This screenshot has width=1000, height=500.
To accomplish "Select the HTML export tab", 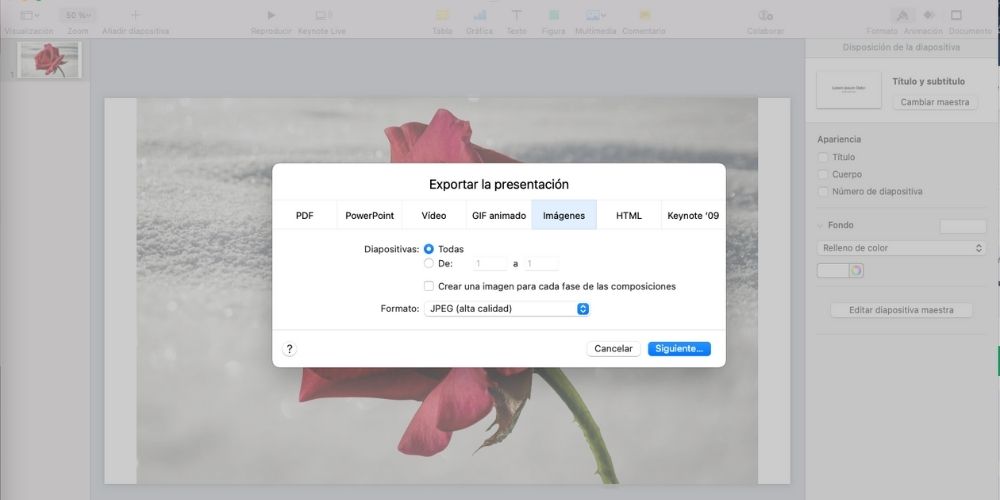I will pyautogui.click(x=629, y=216).
